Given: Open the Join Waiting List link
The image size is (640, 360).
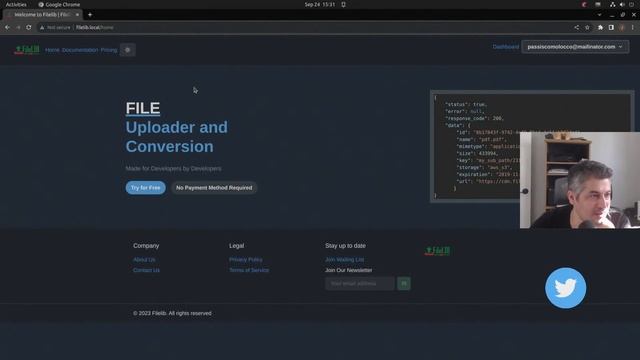Looking at the screenshot, I should (x=344, y=260).
